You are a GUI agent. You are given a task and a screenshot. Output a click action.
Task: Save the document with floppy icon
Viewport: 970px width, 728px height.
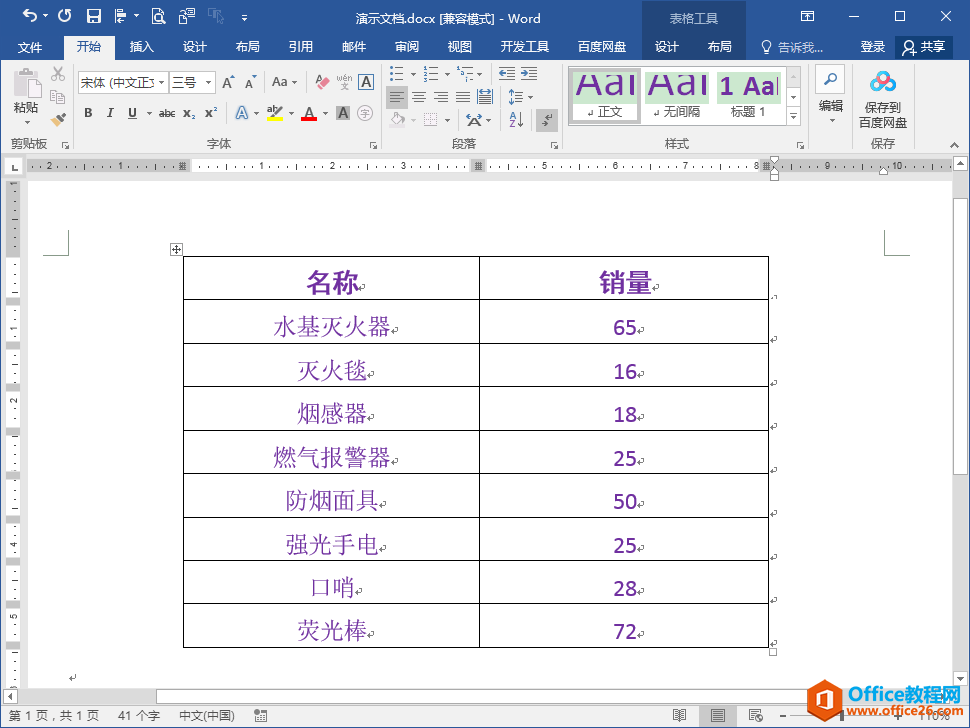click(93, 16)
